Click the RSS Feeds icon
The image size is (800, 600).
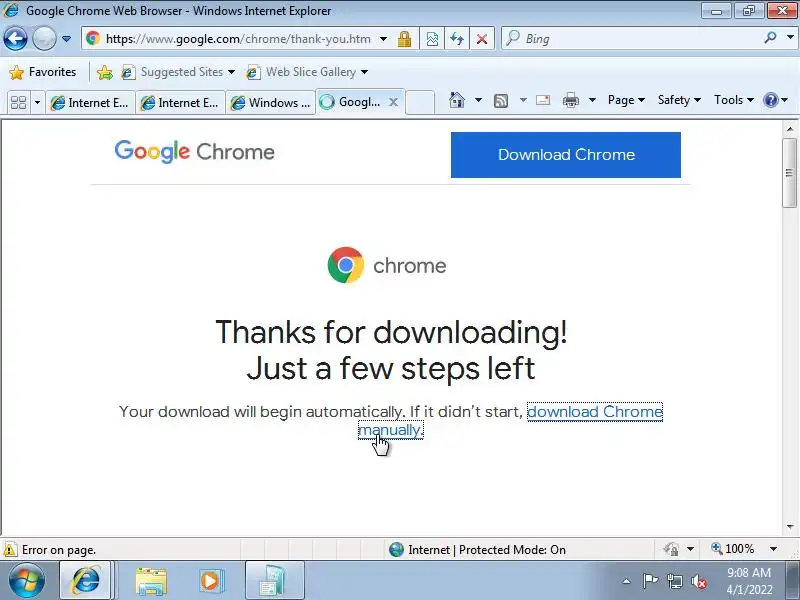[x=501, y=101]
